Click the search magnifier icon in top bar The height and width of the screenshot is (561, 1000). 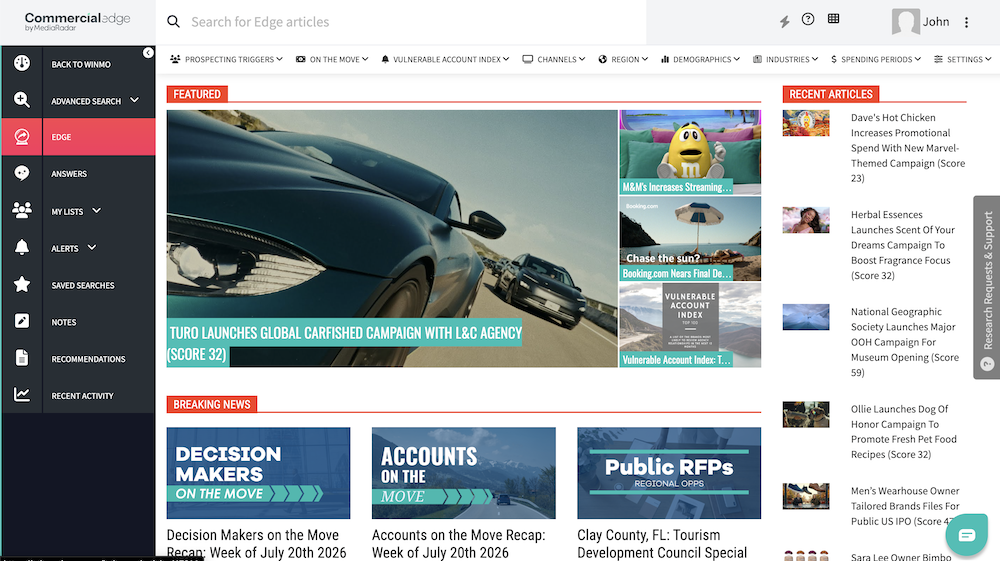(x=173, y=22)
